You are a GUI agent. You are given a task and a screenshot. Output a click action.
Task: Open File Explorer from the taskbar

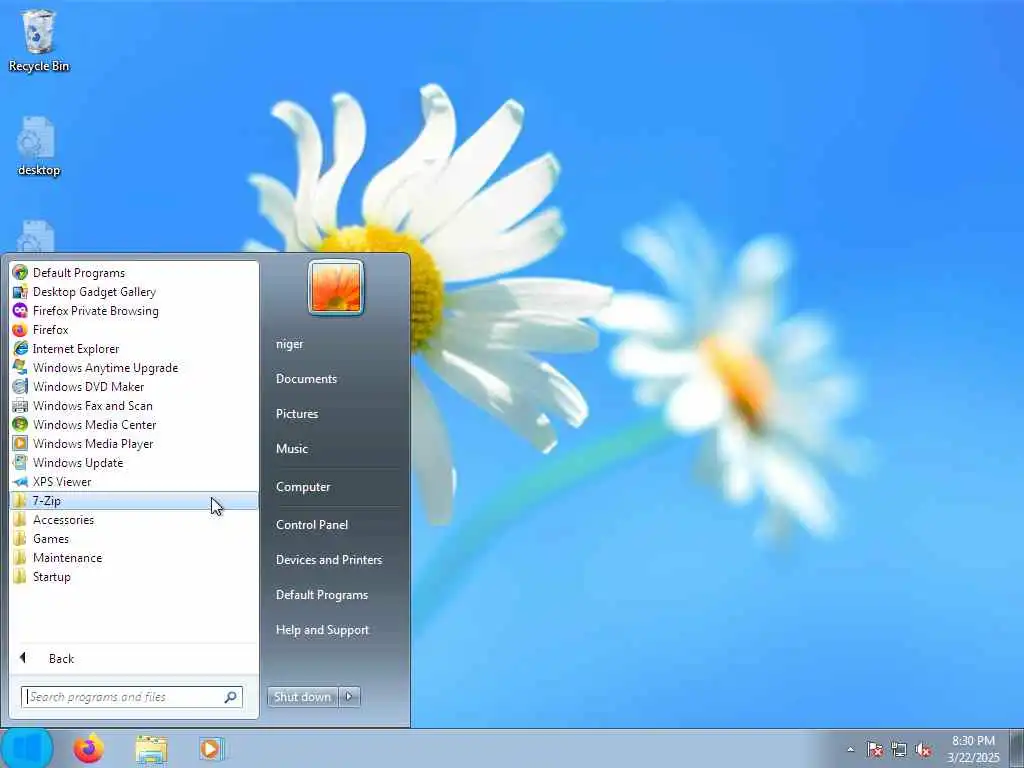152,749
